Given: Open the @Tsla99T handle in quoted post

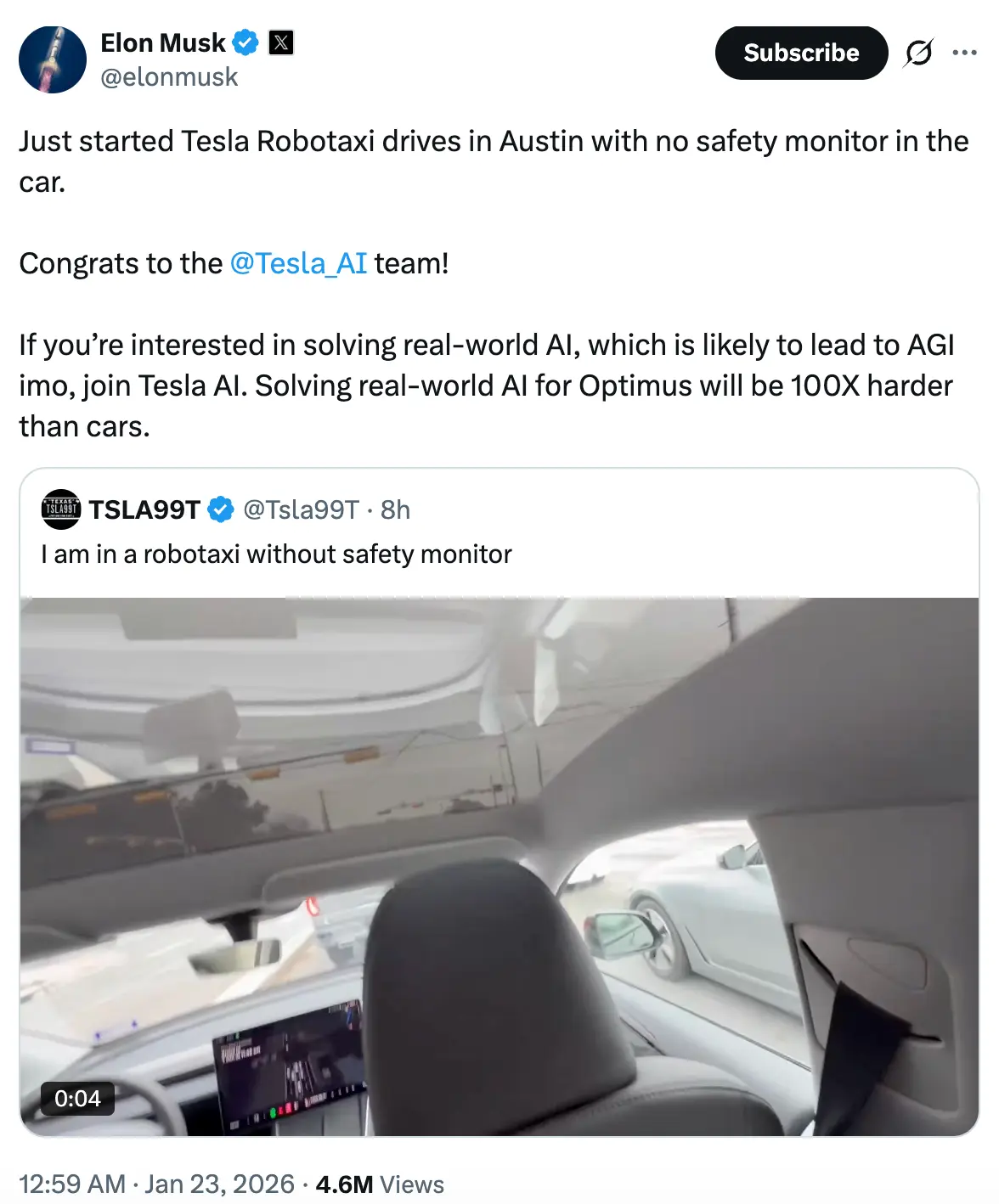Looking at the screenshot, I should [301, 509].
